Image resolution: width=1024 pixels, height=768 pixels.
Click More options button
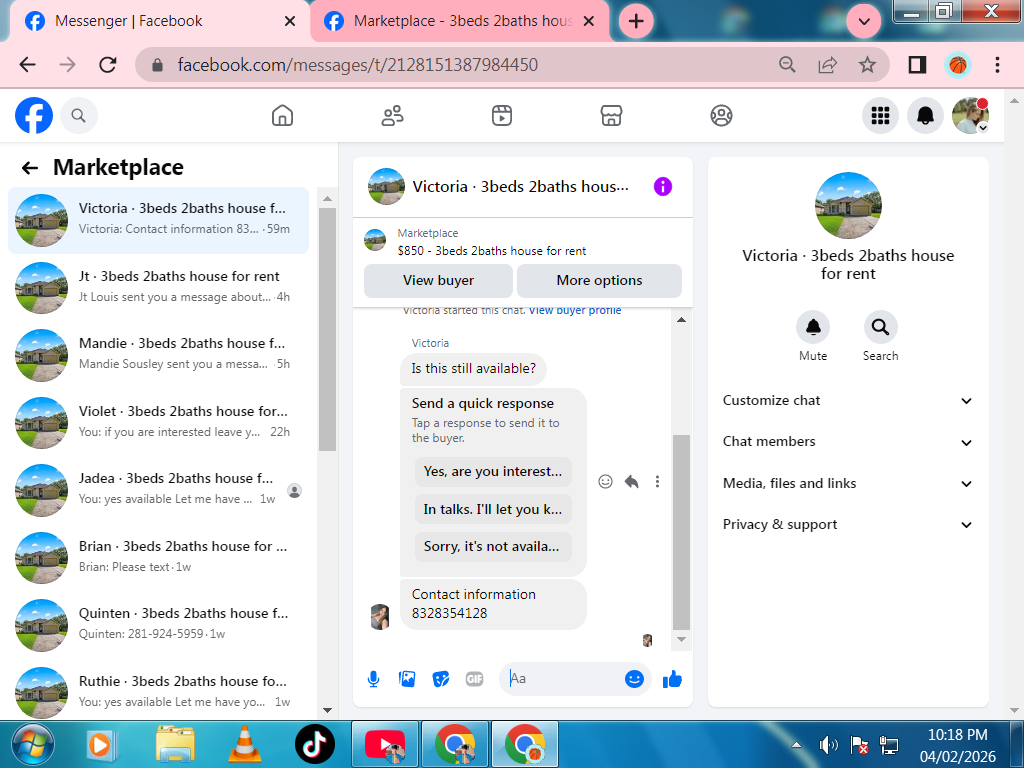599,280
